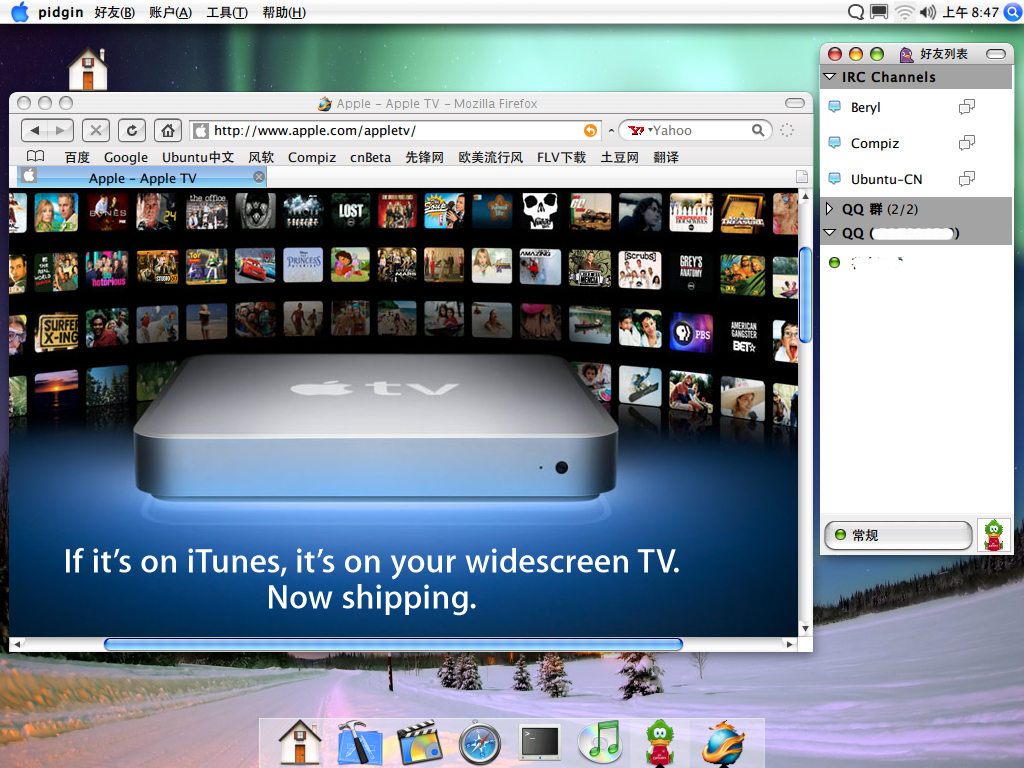Reload the Apple TV page
The image size is (1024, 768).
[x=131, y=131]
